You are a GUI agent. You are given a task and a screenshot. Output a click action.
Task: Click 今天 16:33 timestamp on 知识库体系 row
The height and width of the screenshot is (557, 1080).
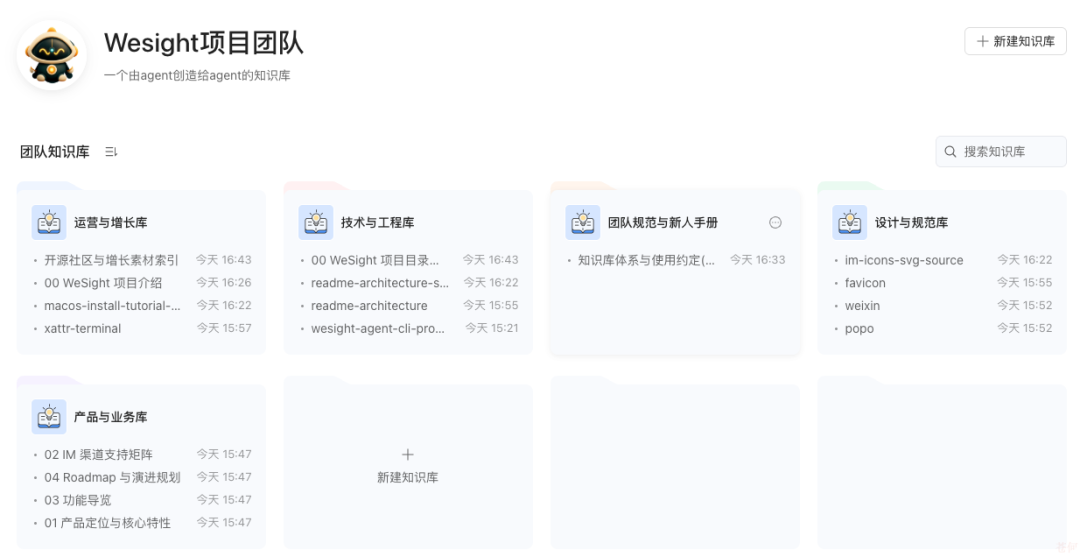coord(758,260)
